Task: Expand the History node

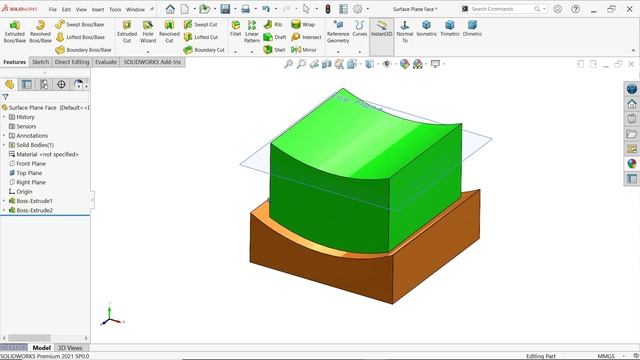Action: point(4,117)
